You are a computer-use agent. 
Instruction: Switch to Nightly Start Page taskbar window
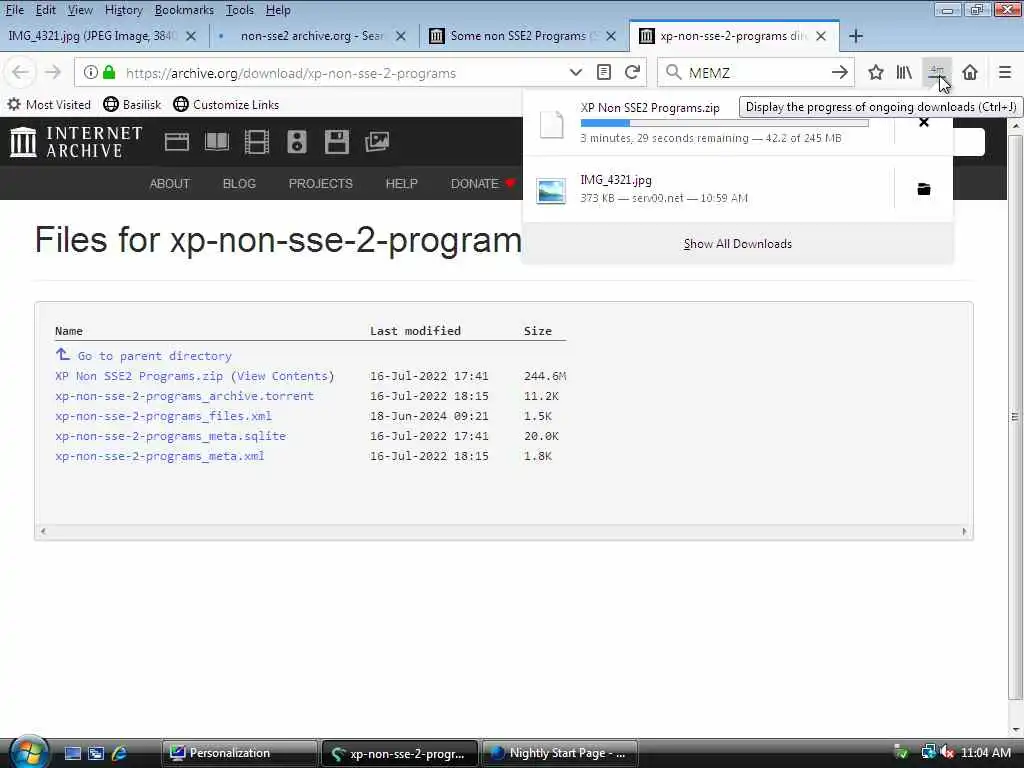(559, 753)
